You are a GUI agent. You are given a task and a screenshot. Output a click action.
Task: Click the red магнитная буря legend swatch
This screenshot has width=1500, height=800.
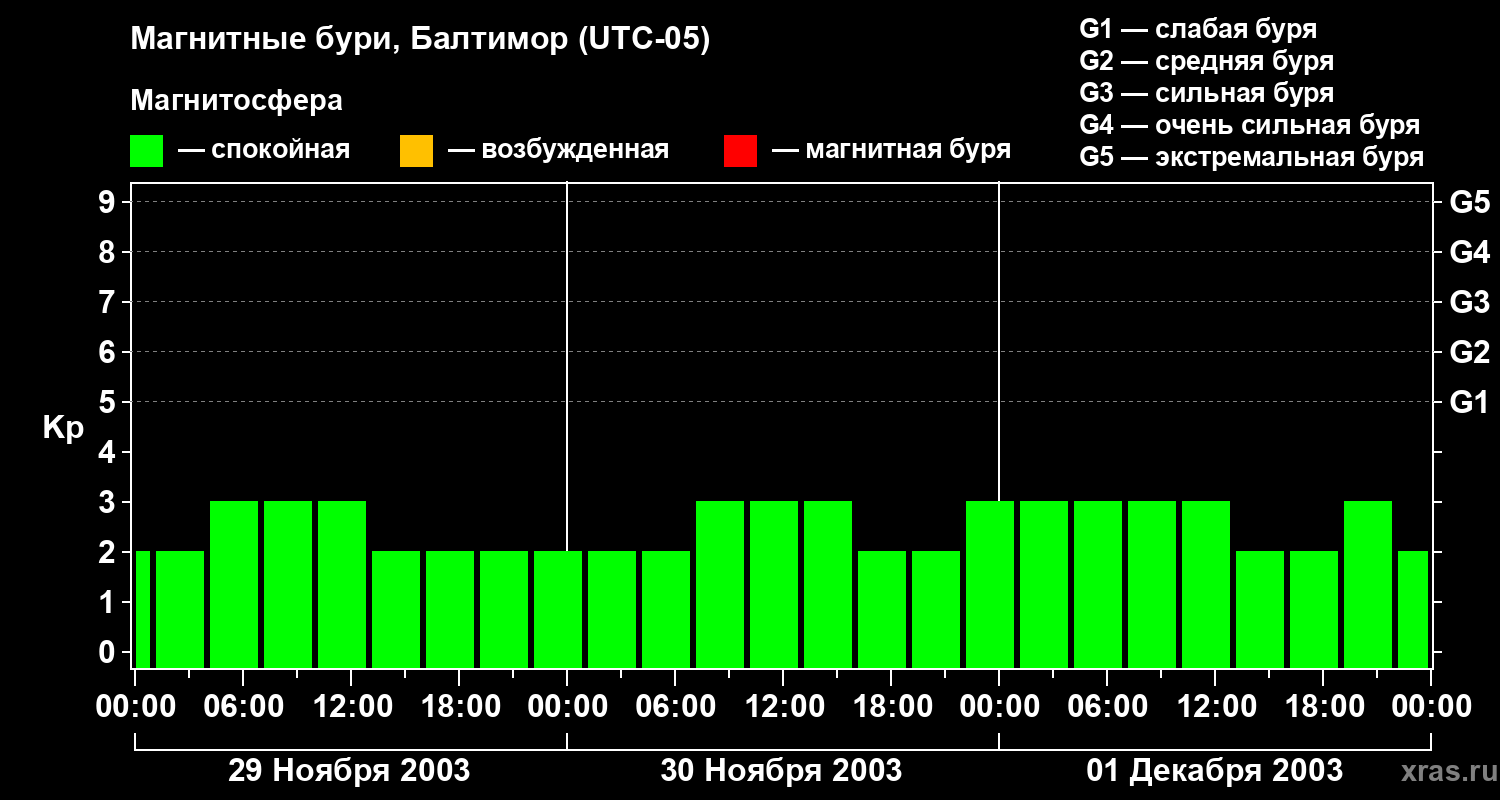point(740,151)
